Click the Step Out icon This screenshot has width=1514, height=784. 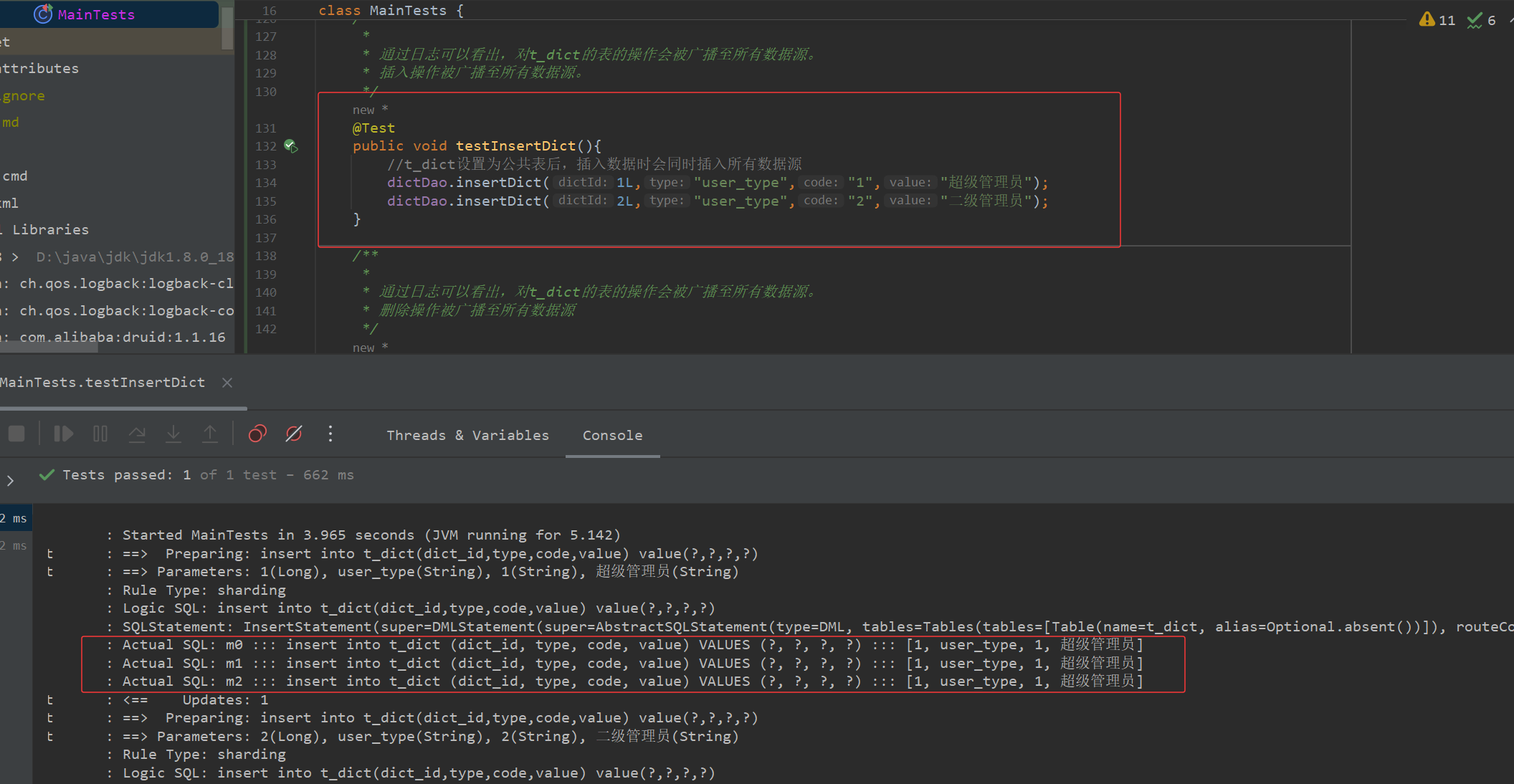[x=210, y=434]
